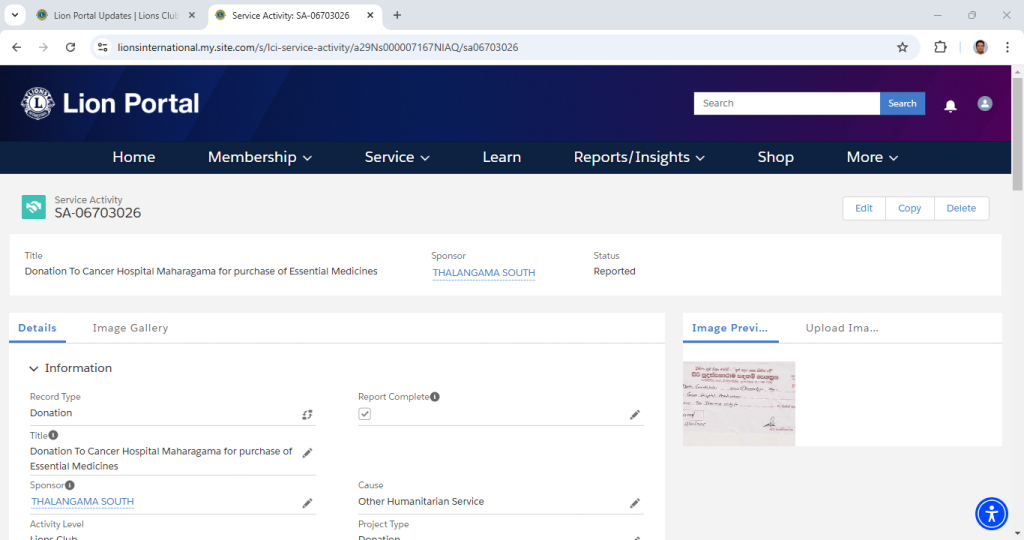Open the accessibility widget button
Viewport: 1024px width, 540px height.
[991, 513]
